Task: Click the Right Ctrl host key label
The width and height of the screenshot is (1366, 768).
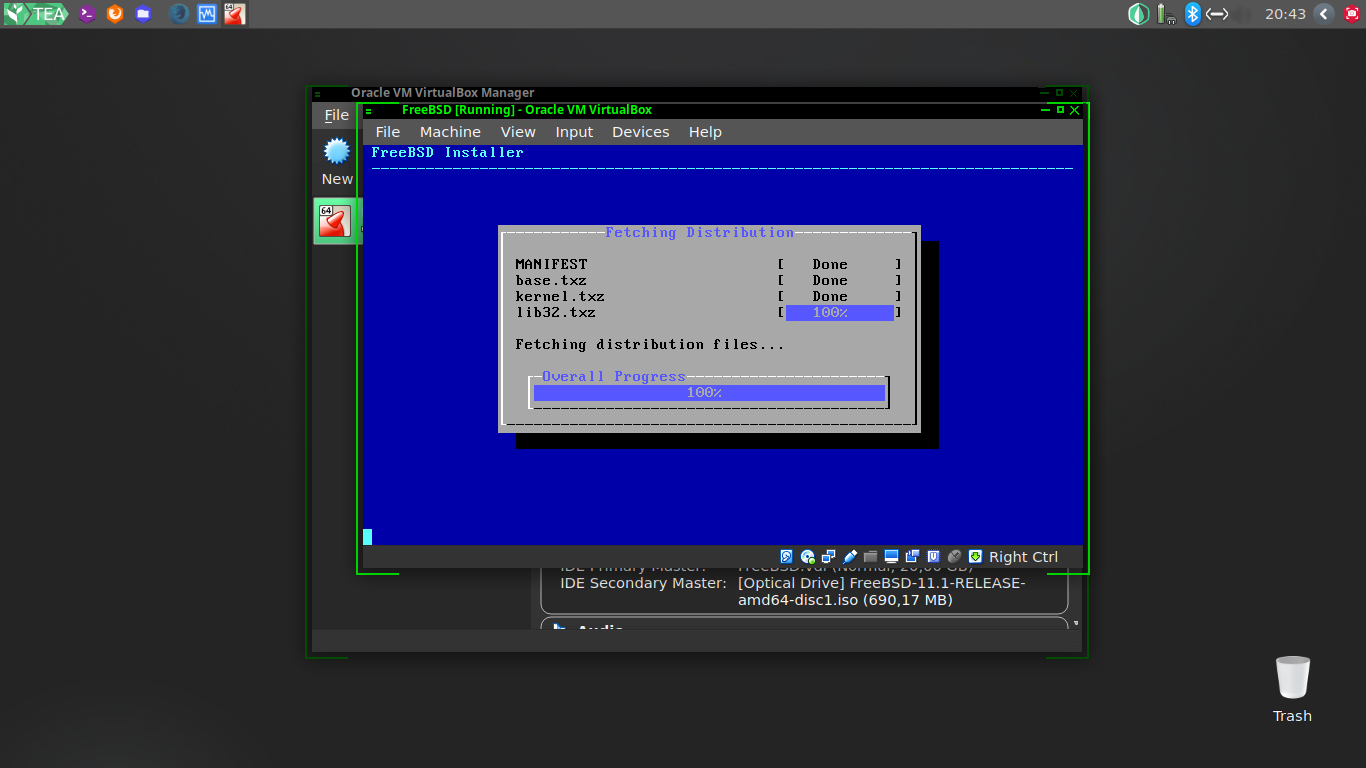Action: [1023, 557]
